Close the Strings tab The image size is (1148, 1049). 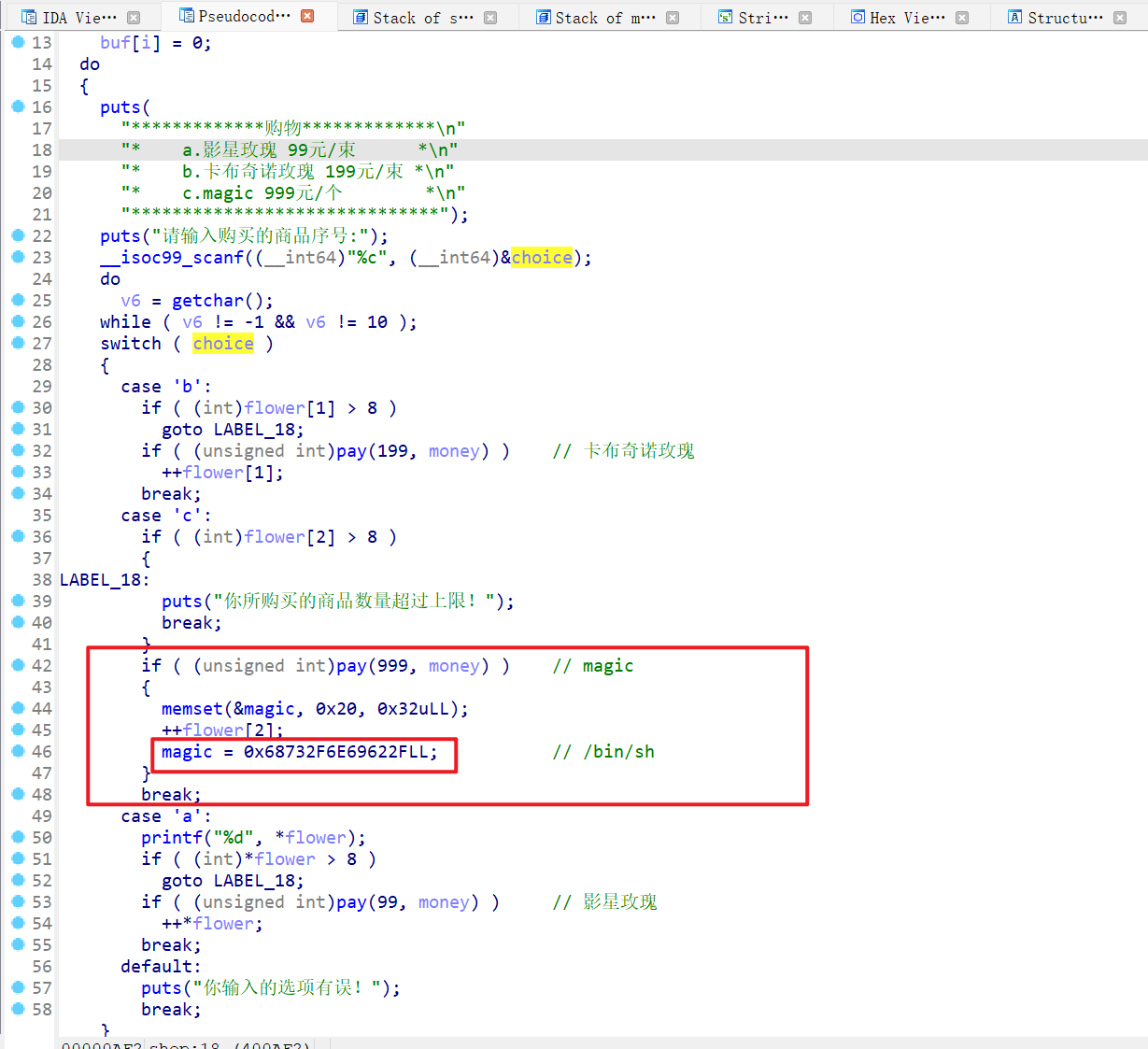coord(805,18)
